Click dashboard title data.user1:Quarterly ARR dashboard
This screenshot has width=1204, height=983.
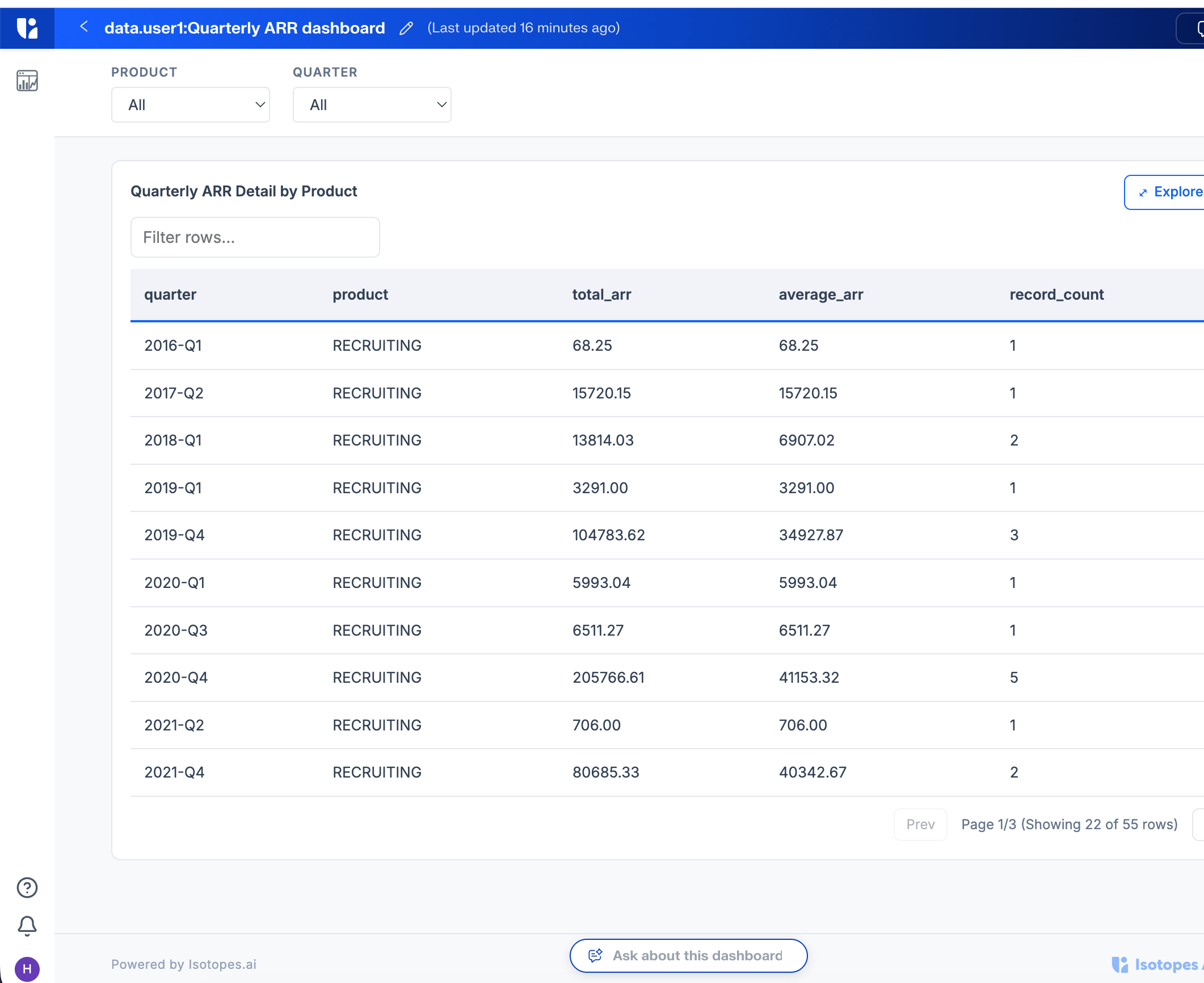[x=245, y=28]
